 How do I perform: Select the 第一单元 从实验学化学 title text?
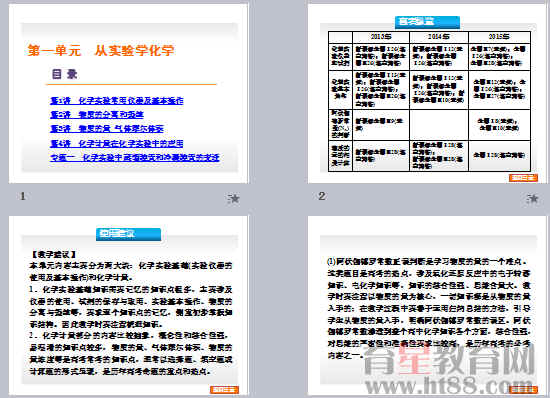[x=101, y=50]
